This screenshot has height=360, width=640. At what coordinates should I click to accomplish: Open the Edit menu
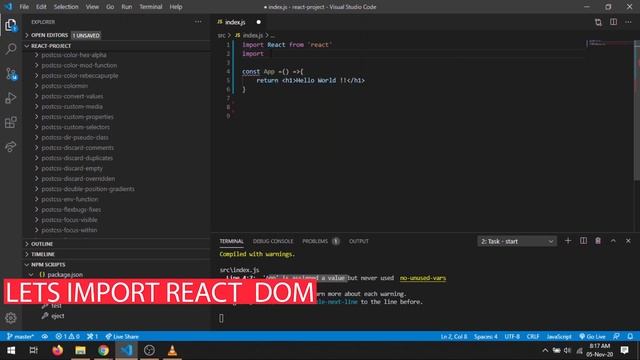point(41,7)
